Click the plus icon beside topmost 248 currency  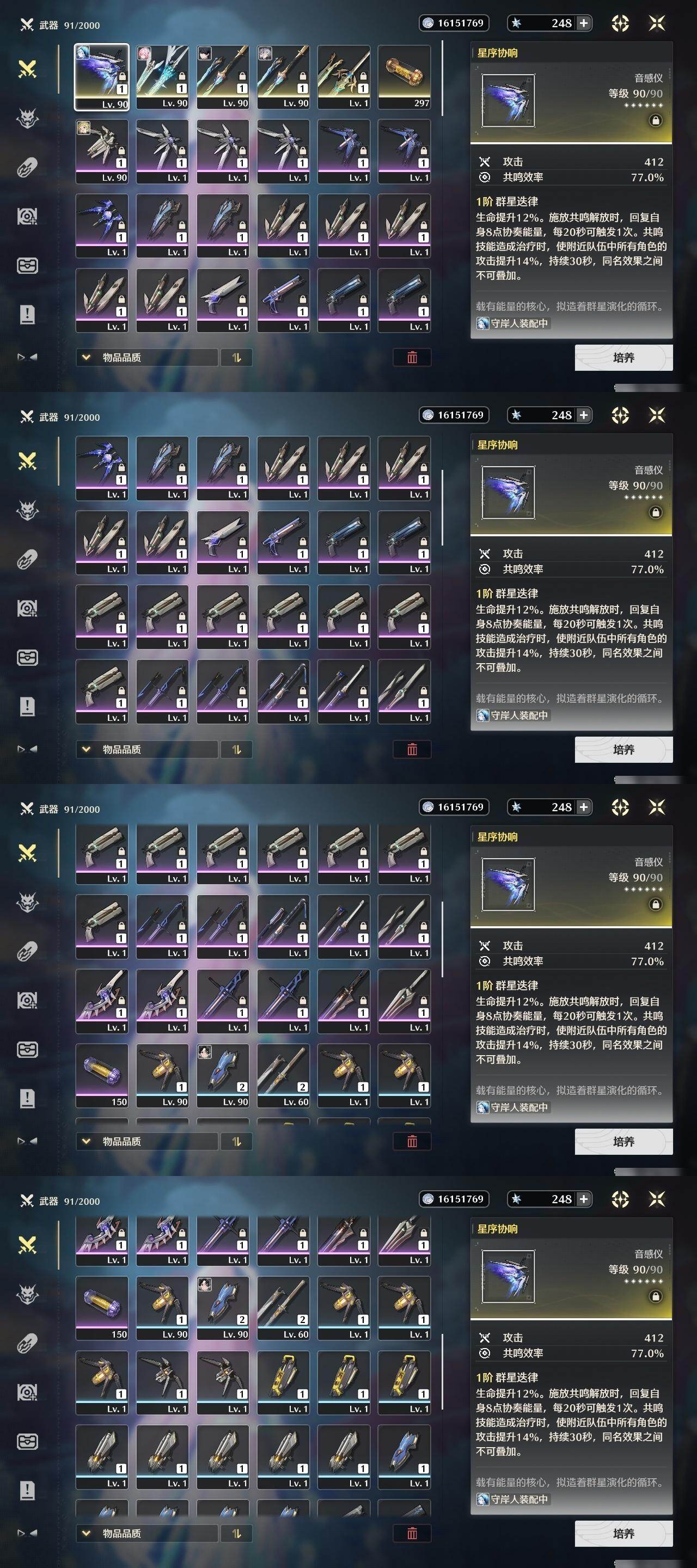tap(583, 23)
